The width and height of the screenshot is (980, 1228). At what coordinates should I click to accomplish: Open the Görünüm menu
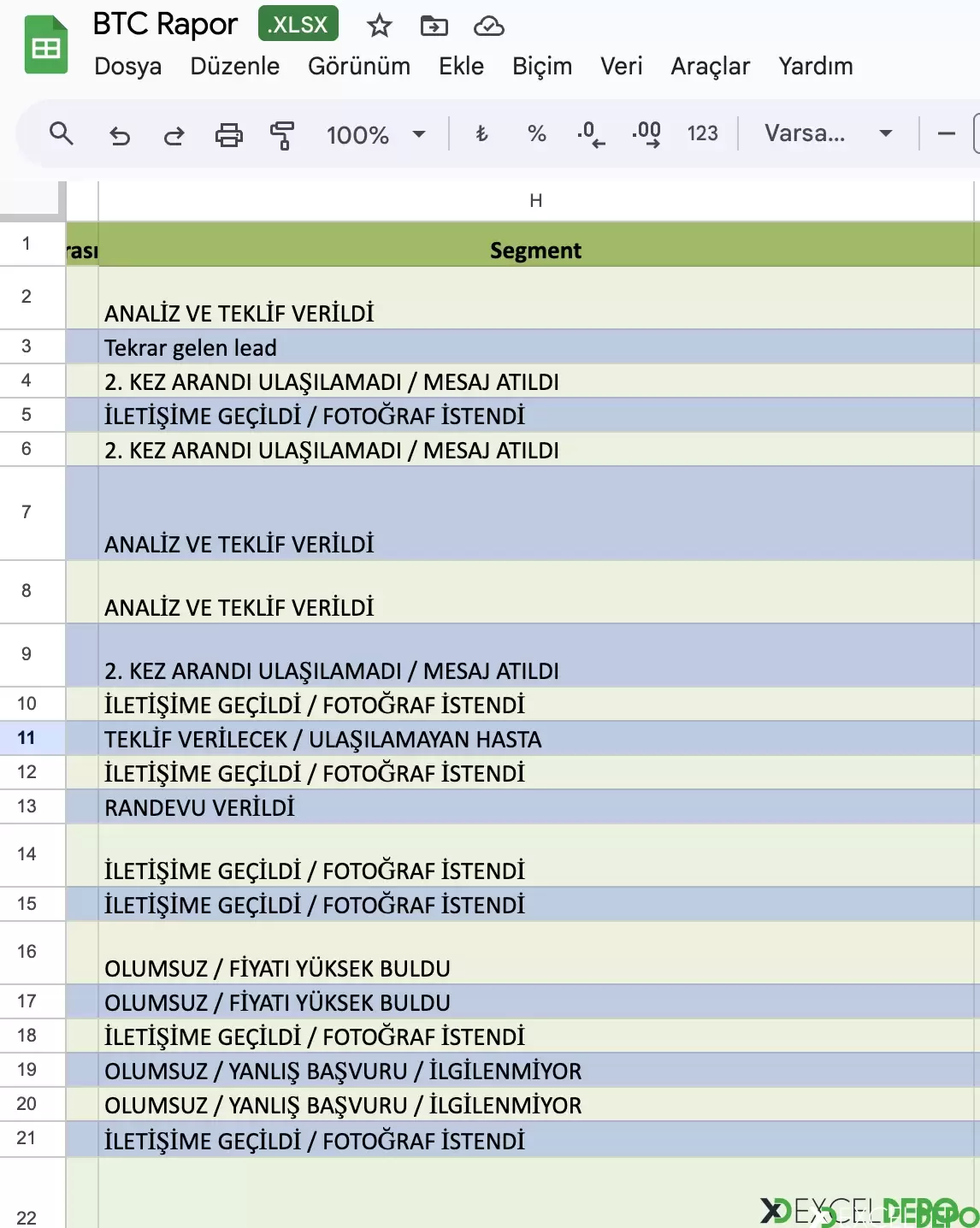[x=359, y=66]
